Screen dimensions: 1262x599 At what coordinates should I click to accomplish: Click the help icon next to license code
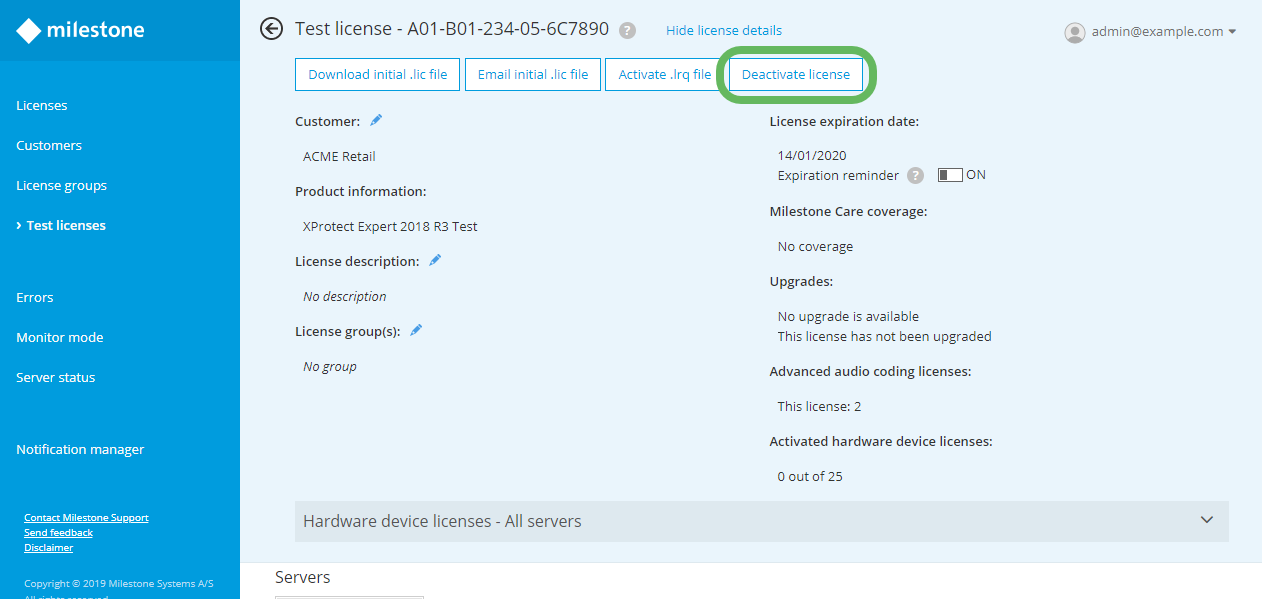628,31
